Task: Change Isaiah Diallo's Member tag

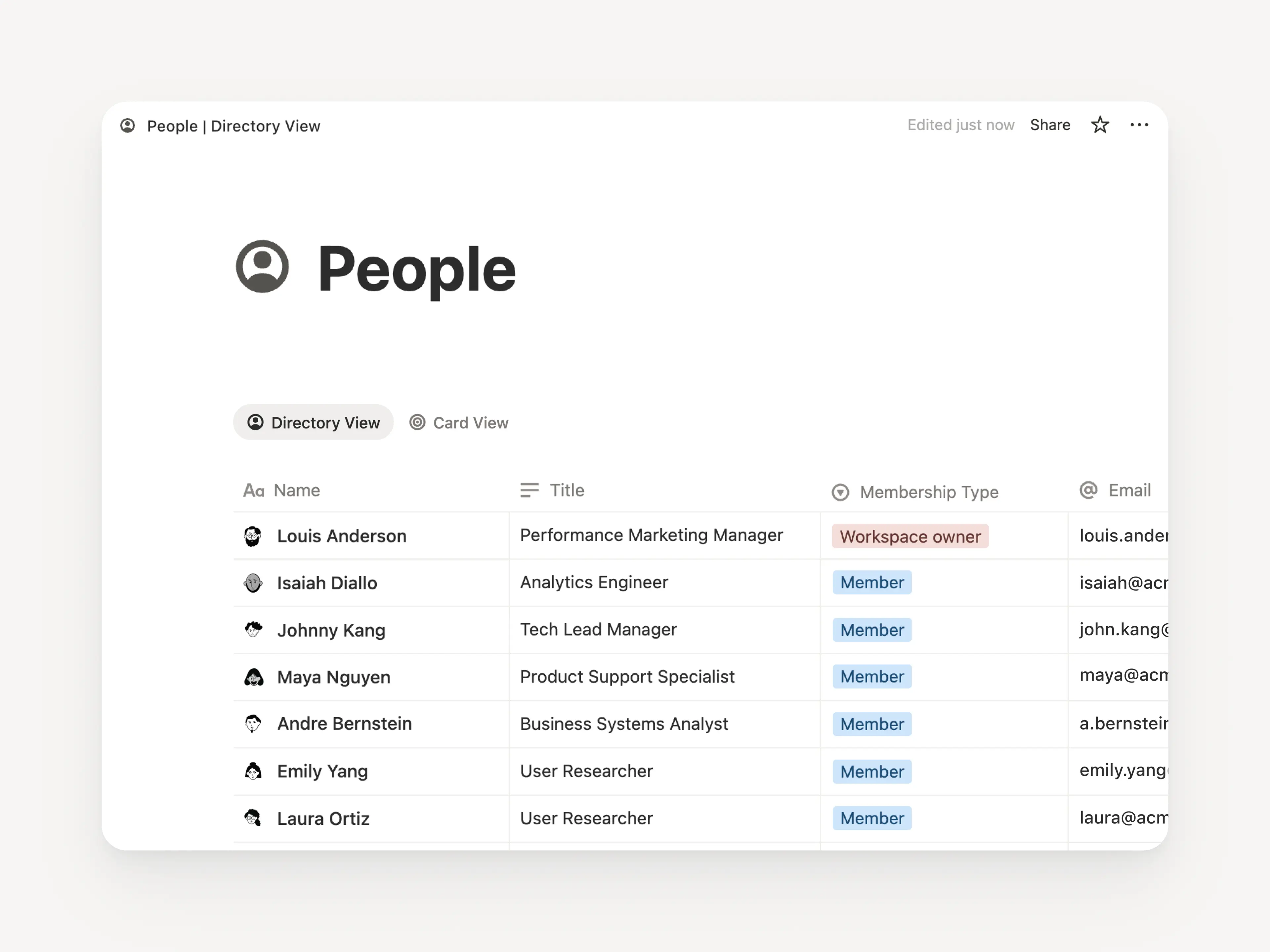Action: pos(871,582)
